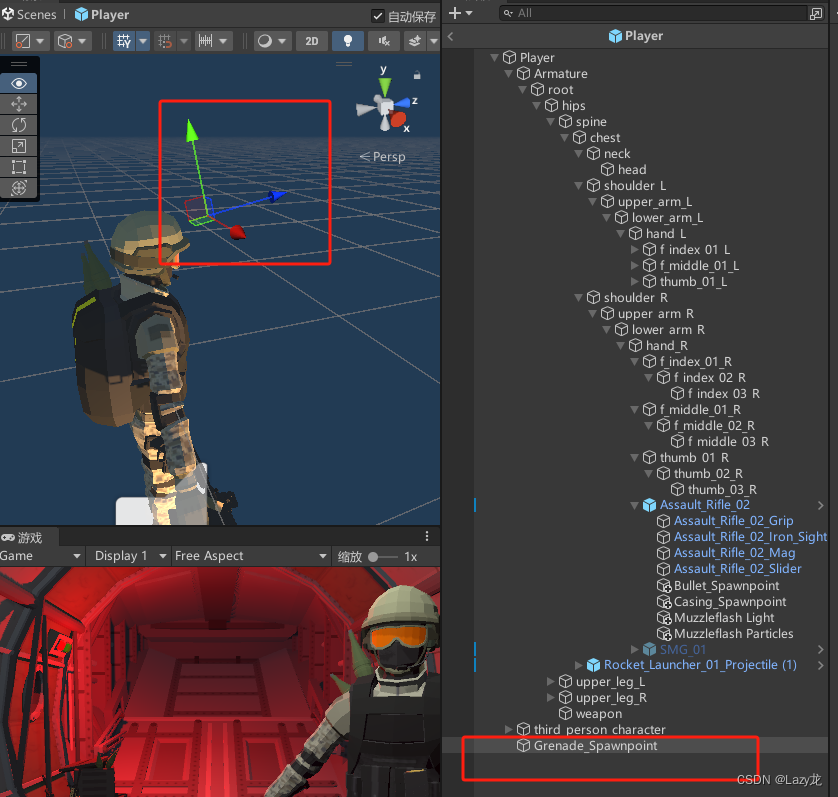
Task: Toggle scene lighting bulb button
Action: pyautogui.click(x=348, y=41)
